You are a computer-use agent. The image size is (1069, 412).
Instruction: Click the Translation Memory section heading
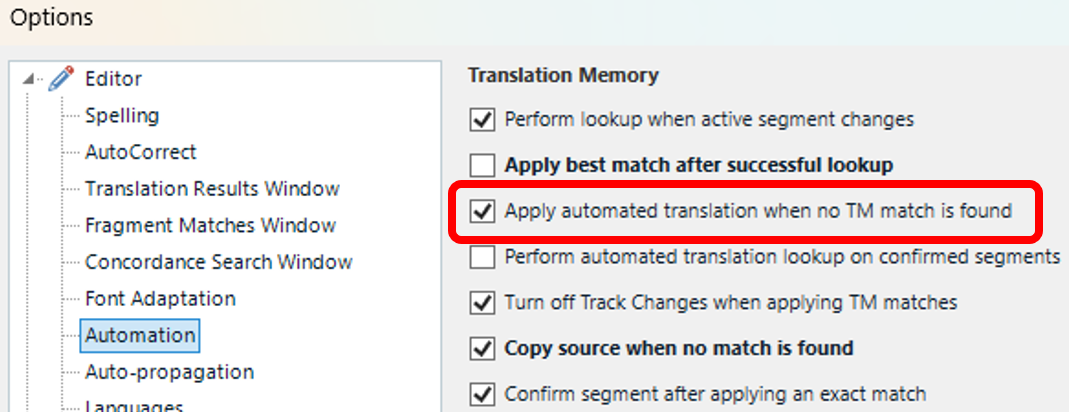[563, 75]
